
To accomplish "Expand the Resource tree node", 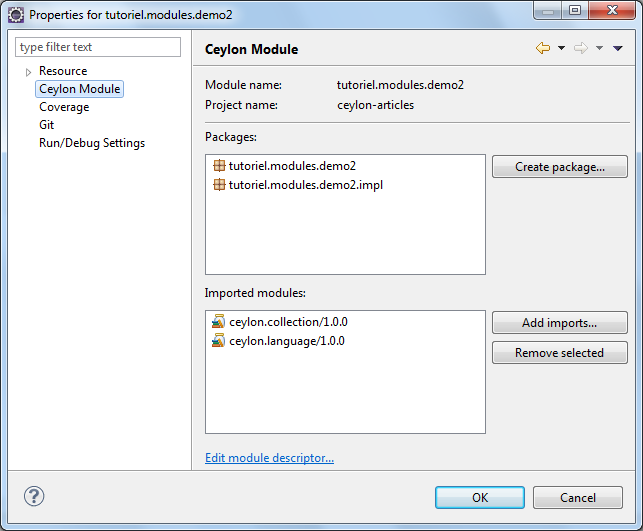I will (29, 72).
